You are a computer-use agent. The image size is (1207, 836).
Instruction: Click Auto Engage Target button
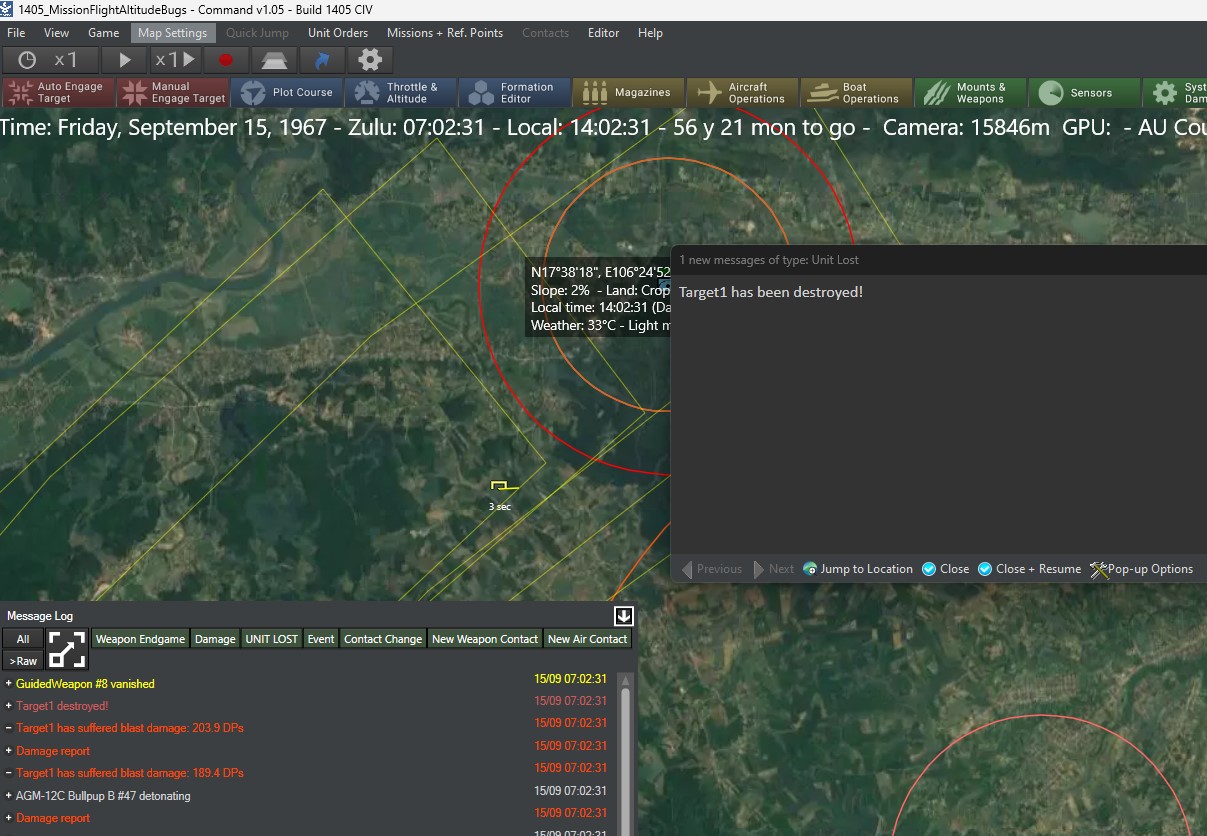coord(59,93)
